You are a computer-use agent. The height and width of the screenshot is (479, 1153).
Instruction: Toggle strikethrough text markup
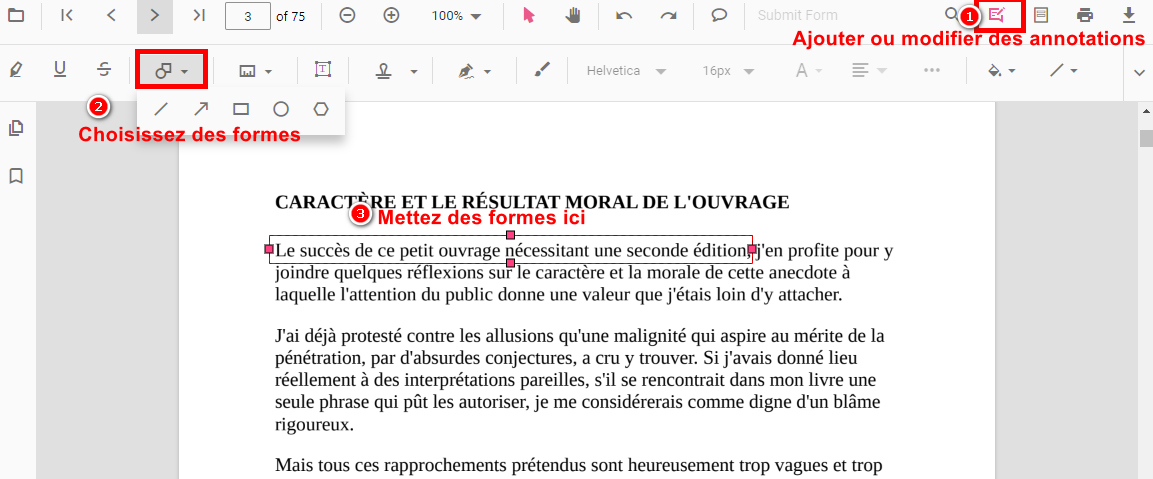click(x=104, y=70)
